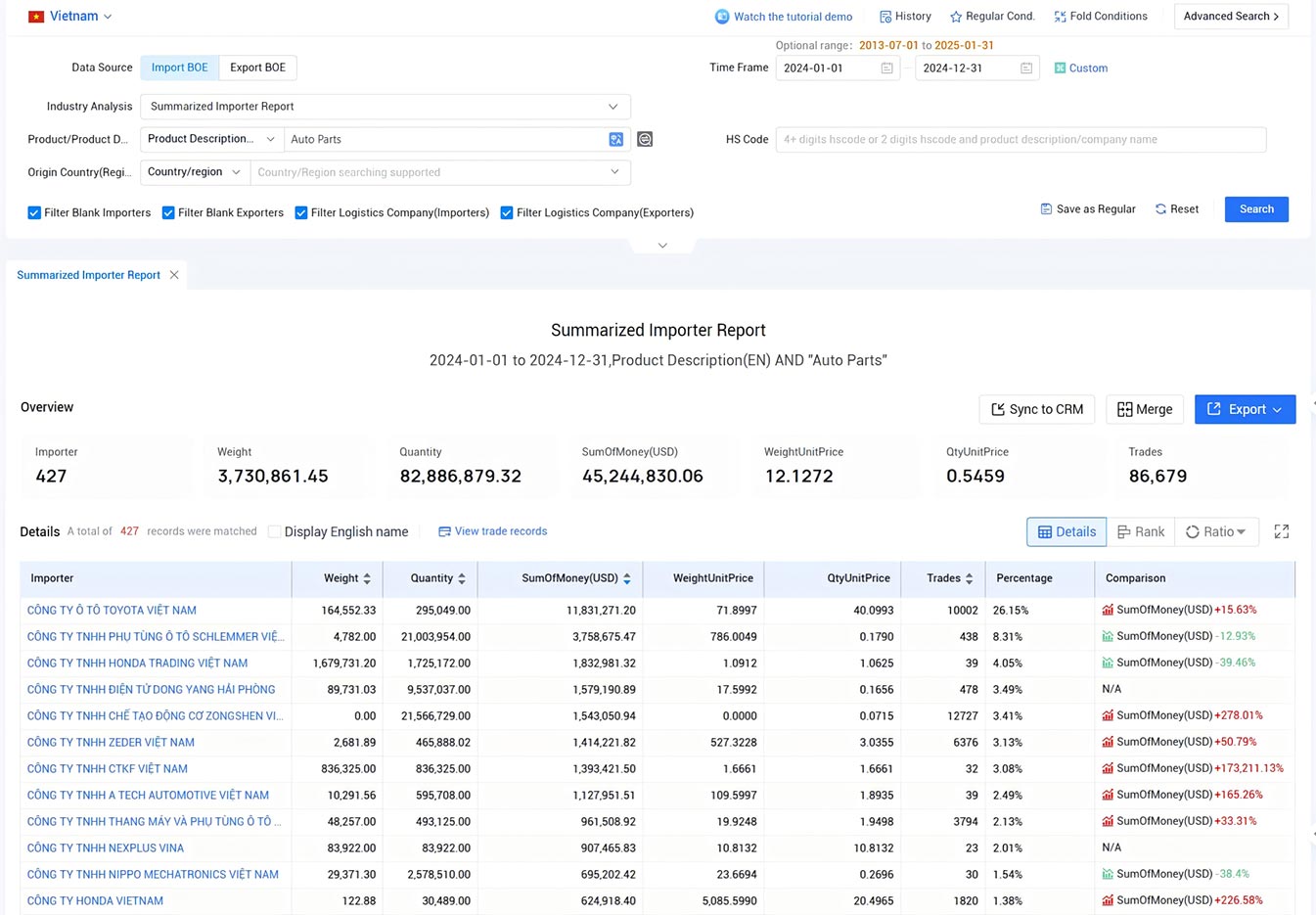Click comparison chart icon showing +165.26%

click(1108, 795)
